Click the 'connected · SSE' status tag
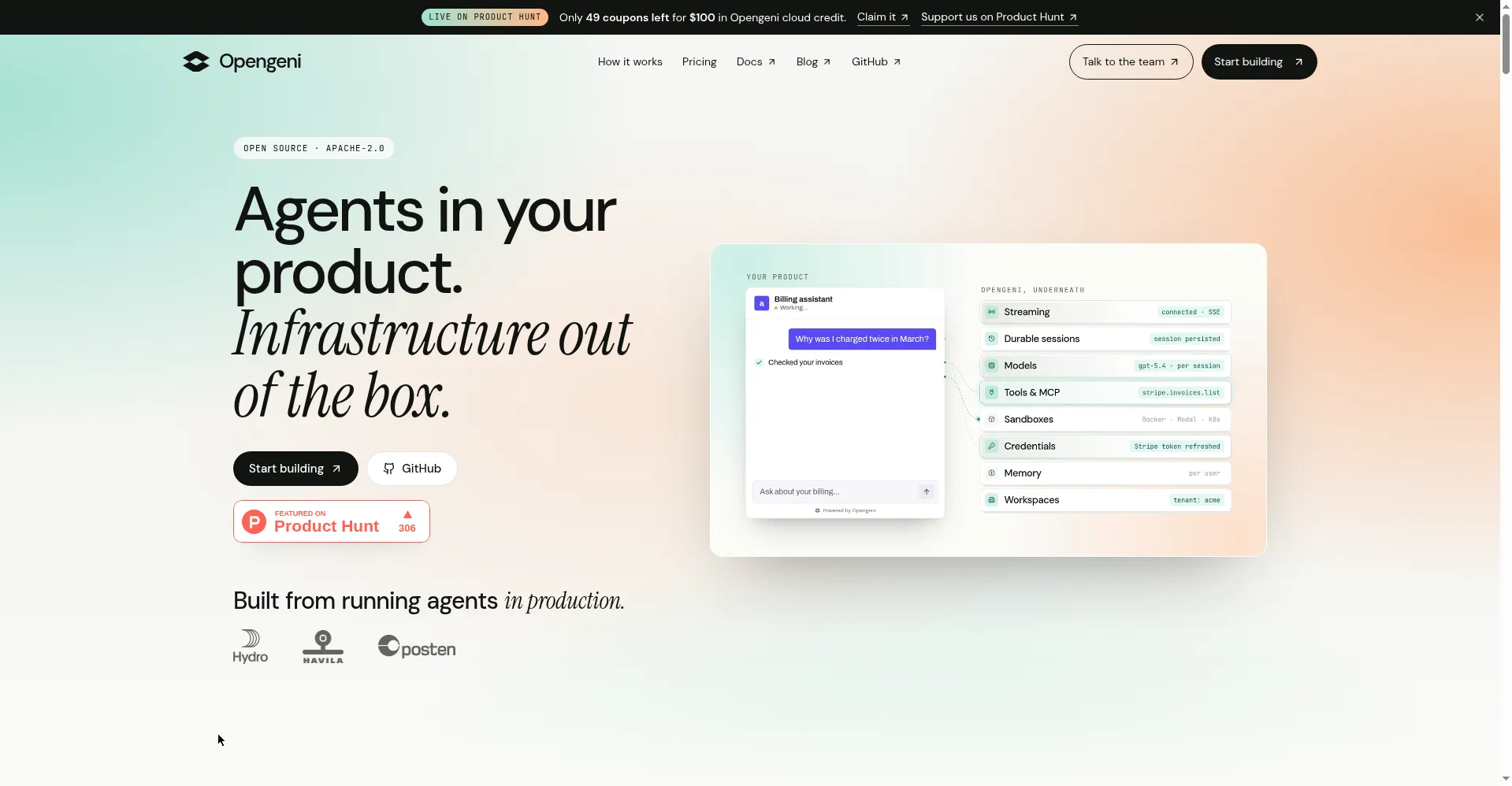1512x786 pixels. click(1191, 312)
